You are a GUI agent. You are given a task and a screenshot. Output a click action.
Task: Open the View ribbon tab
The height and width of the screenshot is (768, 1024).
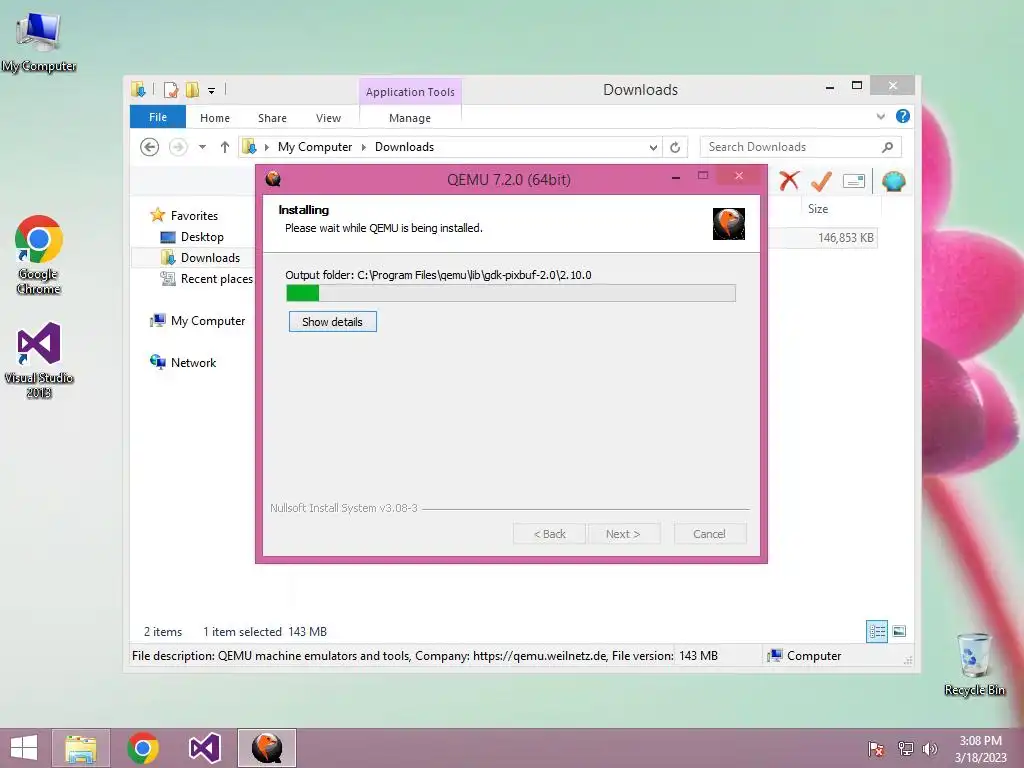click(x=328, y=118)
